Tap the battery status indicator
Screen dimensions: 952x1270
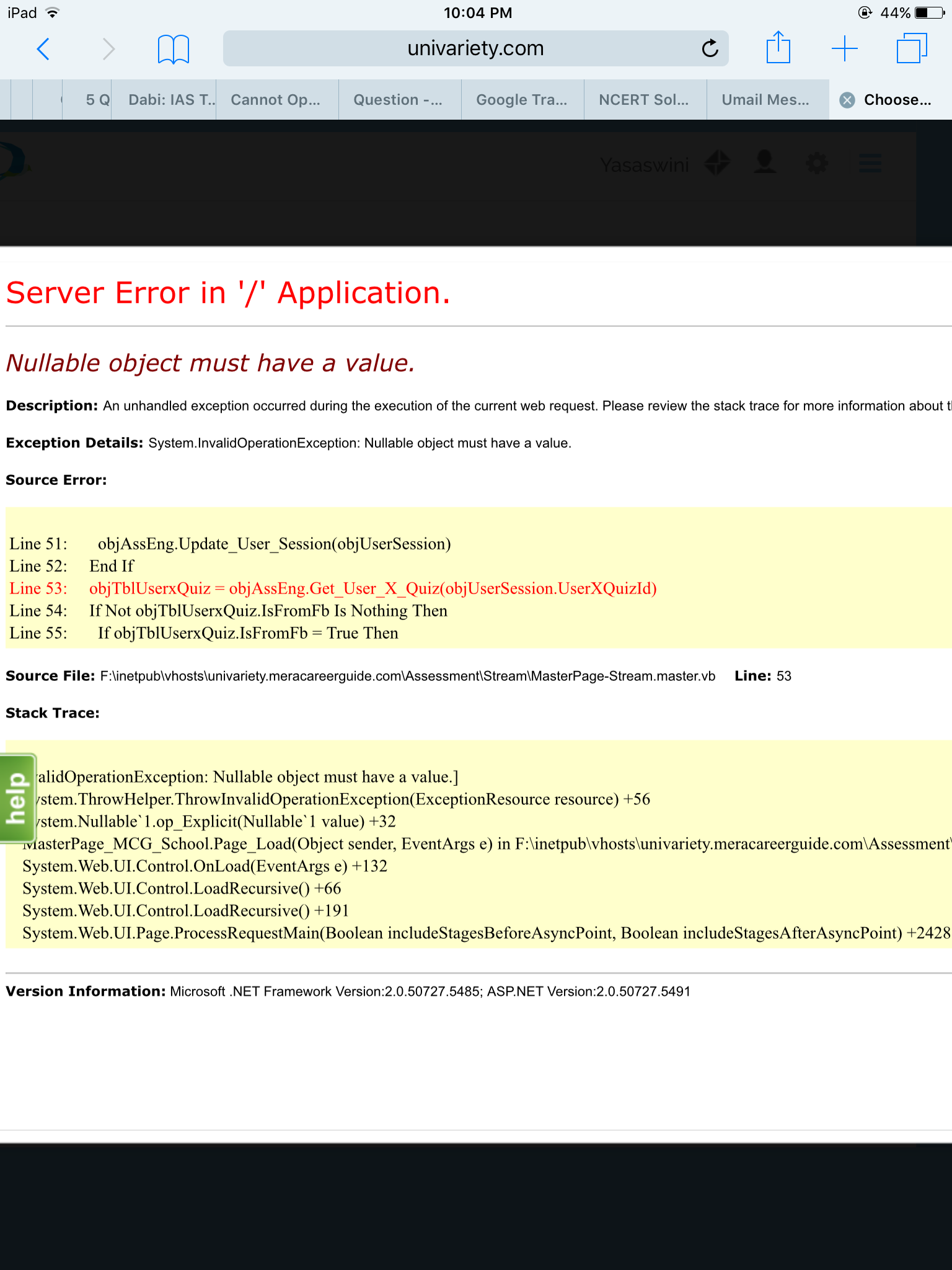930,12
